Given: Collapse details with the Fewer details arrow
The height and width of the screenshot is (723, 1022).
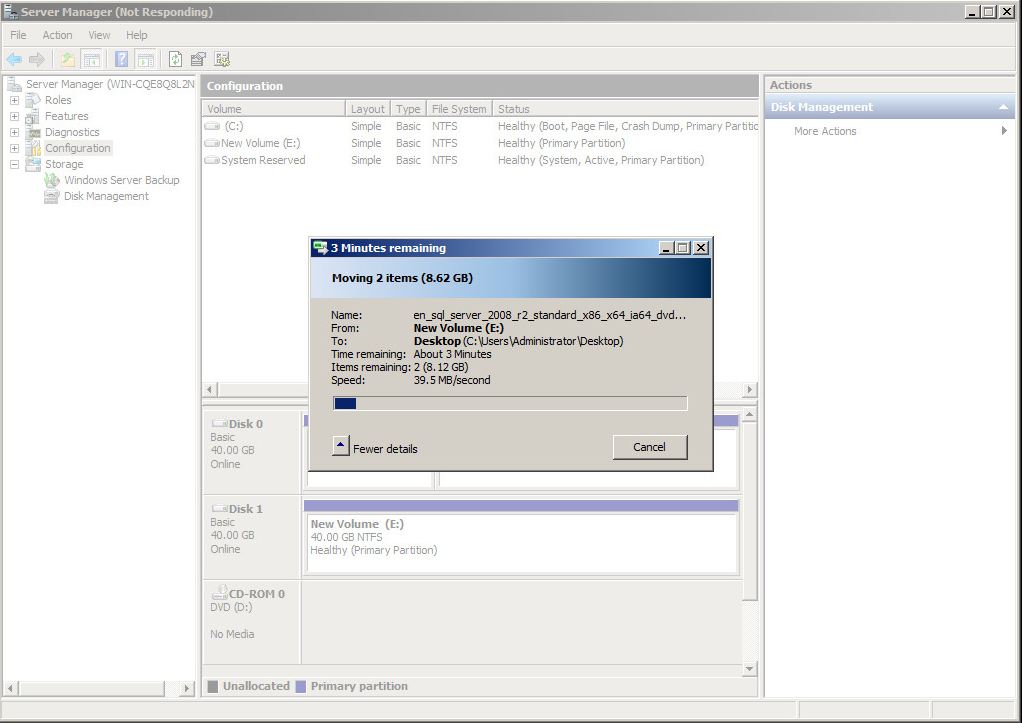Looking at the screenshot, I should click(340, 446).
